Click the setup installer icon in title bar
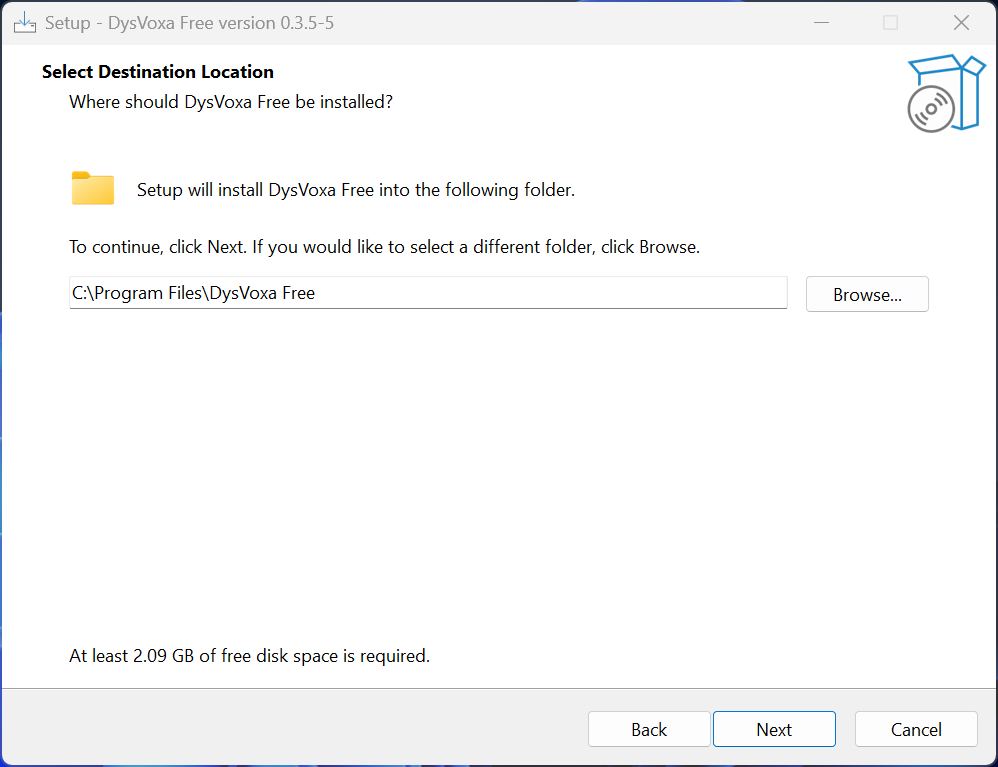The width and height of the screenshot is (998, 767). coord(25,23)
